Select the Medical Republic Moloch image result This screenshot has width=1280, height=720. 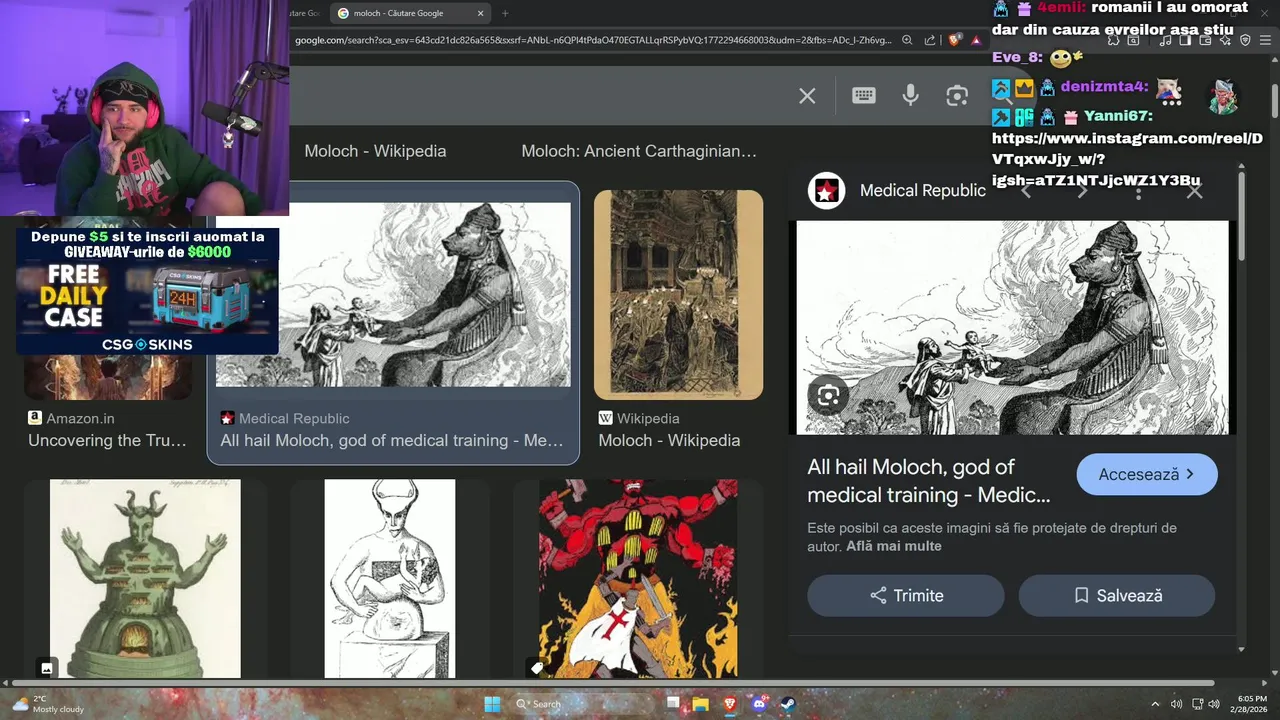pyautogui.click(x=393, y=294)
